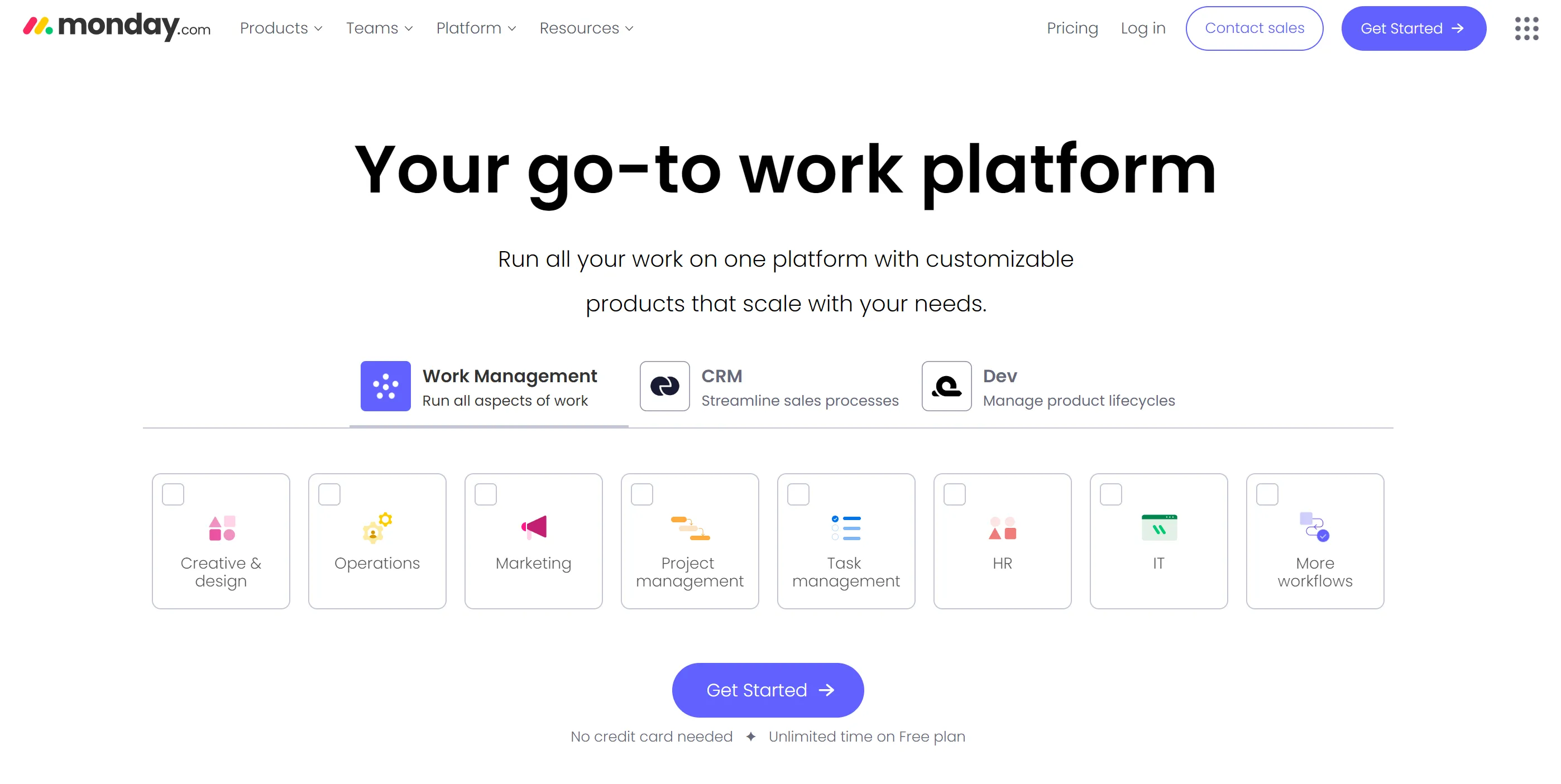Click the Work Management icon
The width and height of the screenshot is (1561, 784).
385,387
